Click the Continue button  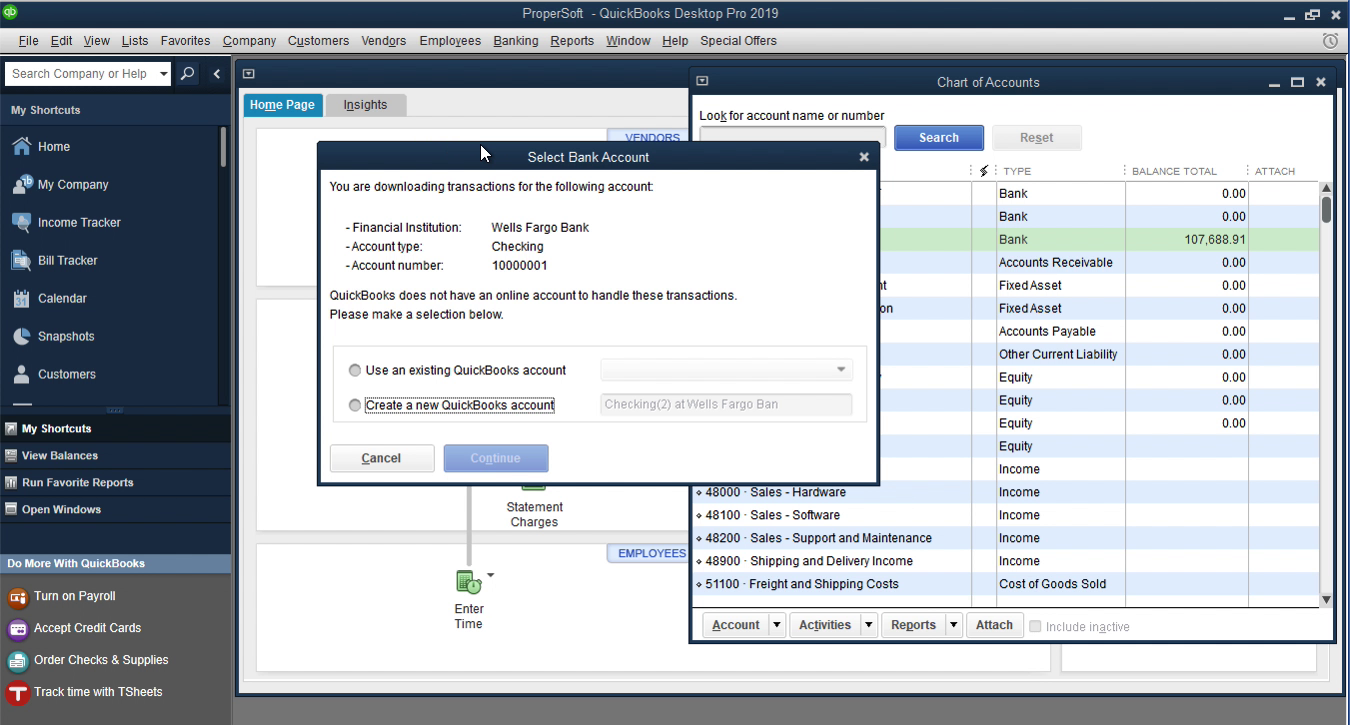coord(496,458)
